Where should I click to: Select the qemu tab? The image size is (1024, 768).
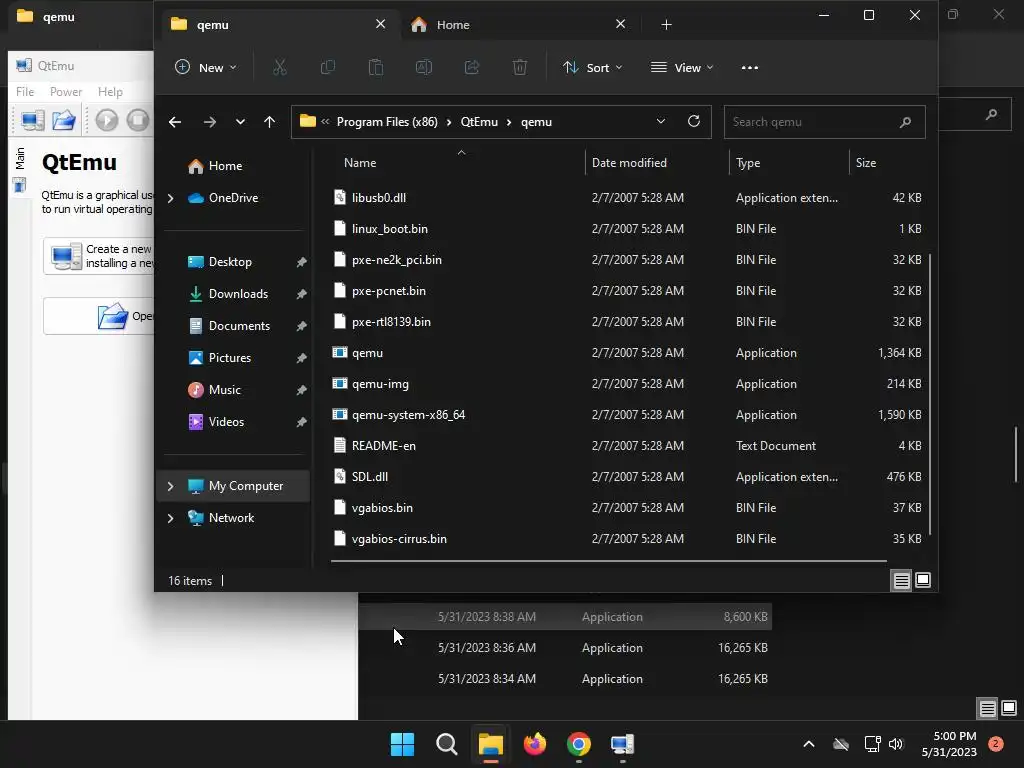(x=281, y=25)
